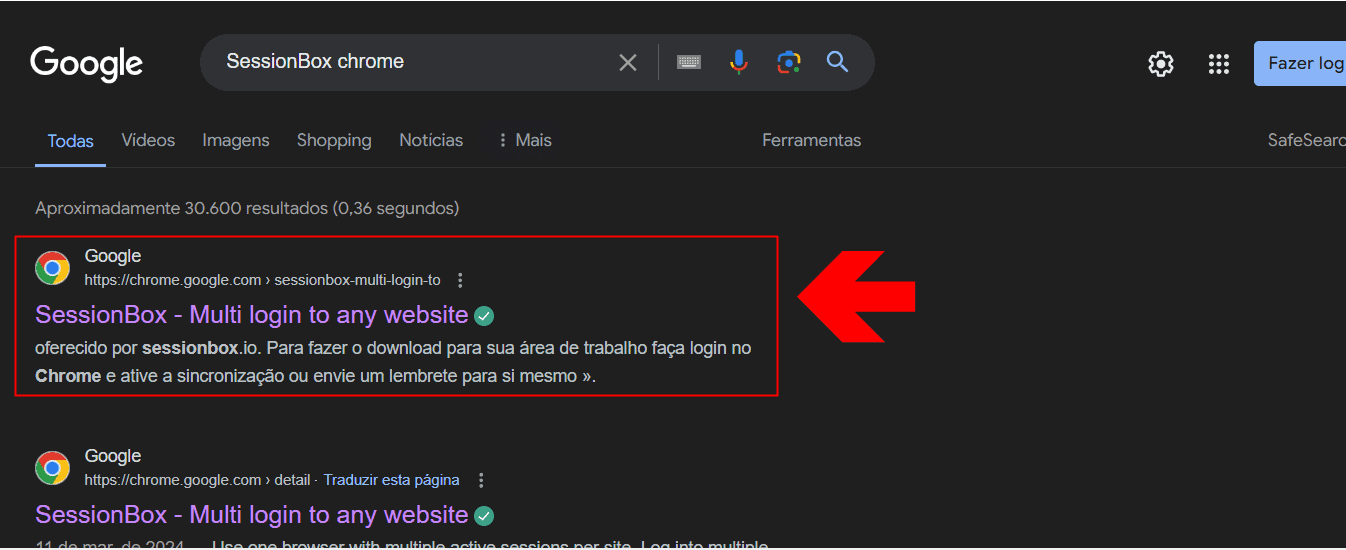Click the Google logo
The width and height of the screenshot is (1346, 550).
point(87,63)
